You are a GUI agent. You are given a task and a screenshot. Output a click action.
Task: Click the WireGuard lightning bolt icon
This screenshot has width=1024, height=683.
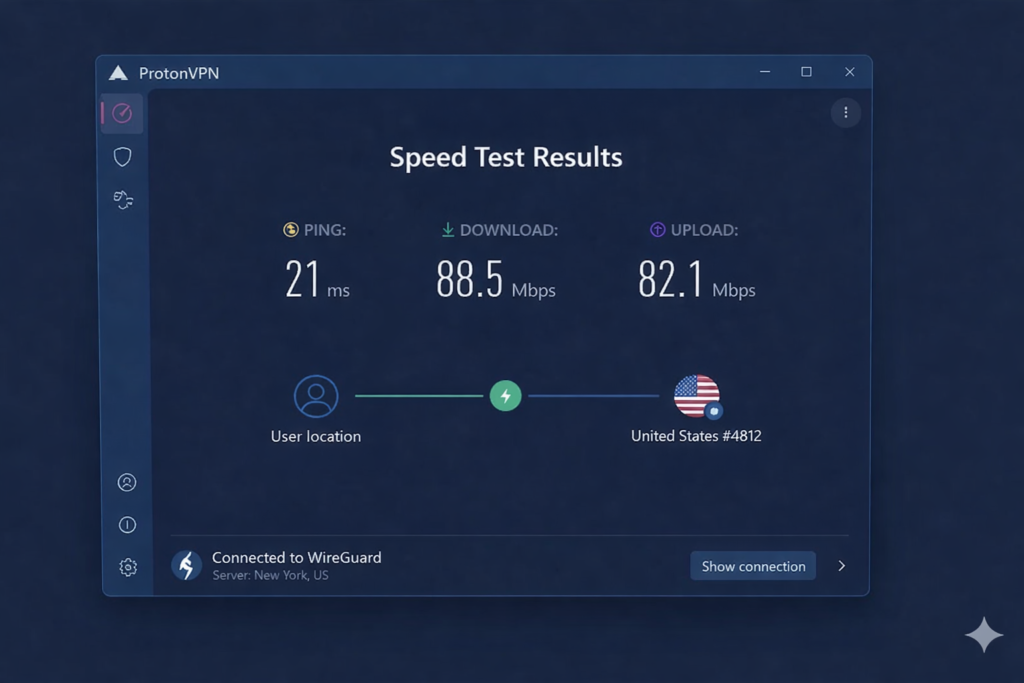tap(186, 565)
